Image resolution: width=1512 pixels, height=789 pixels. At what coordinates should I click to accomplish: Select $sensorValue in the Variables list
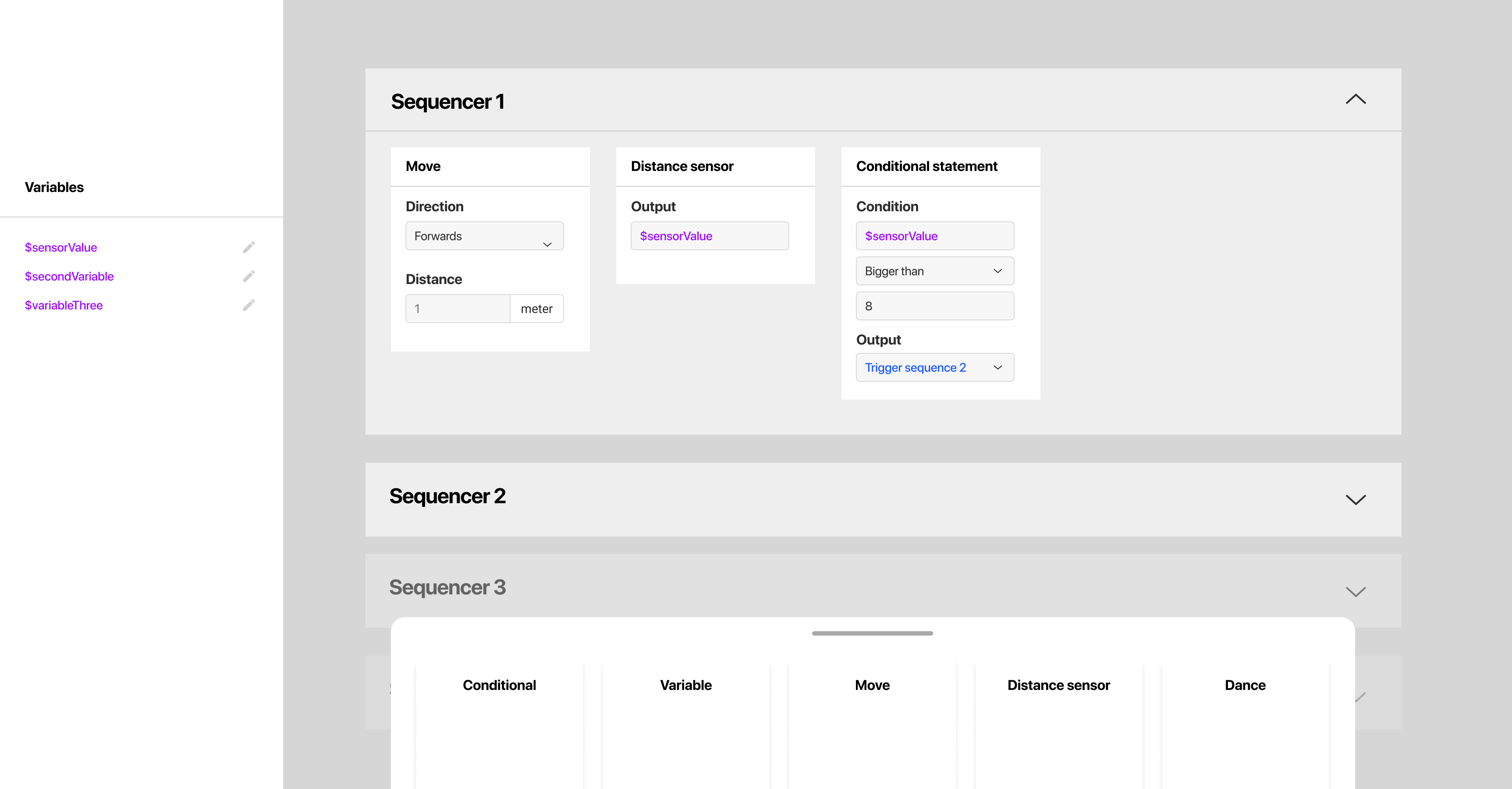[x=60, y=246]
